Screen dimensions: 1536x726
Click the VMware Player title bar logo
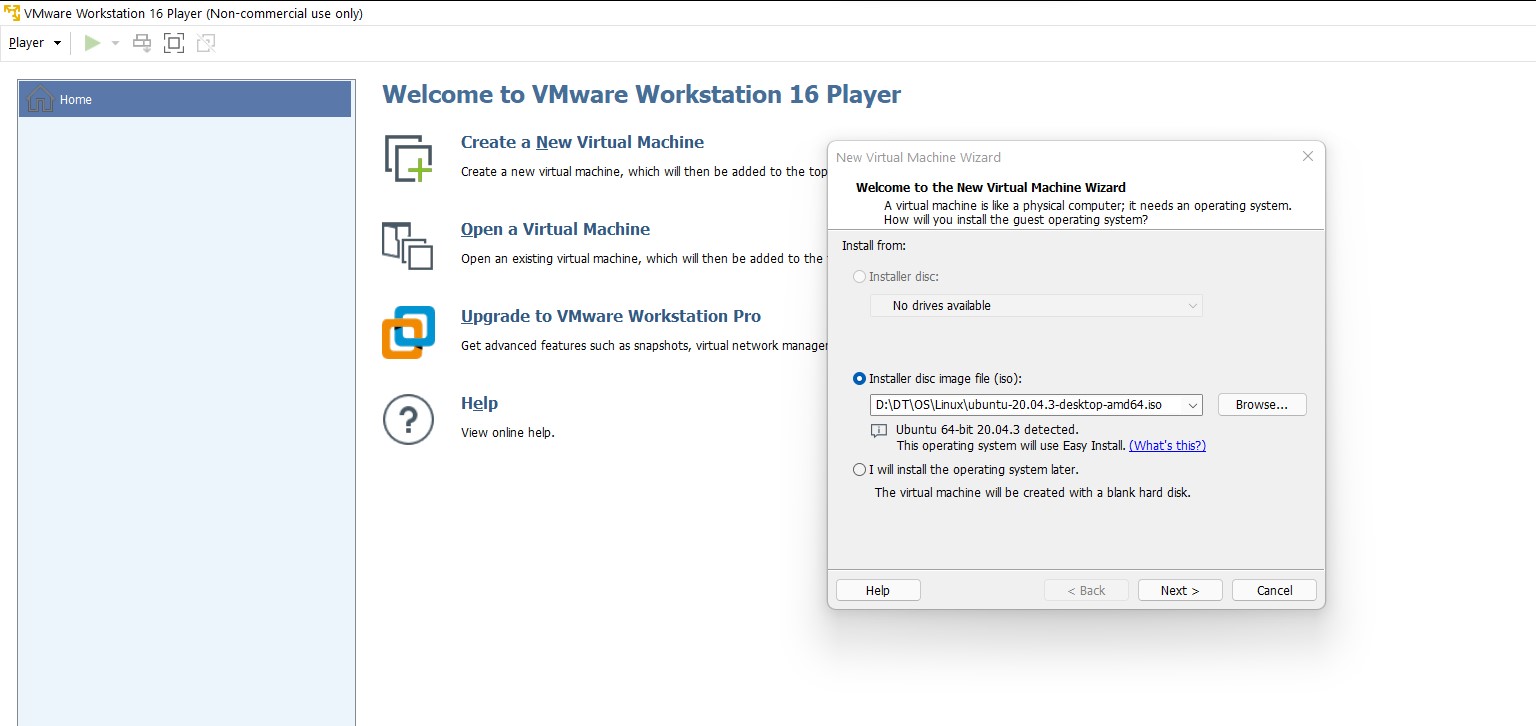point(12,13)
